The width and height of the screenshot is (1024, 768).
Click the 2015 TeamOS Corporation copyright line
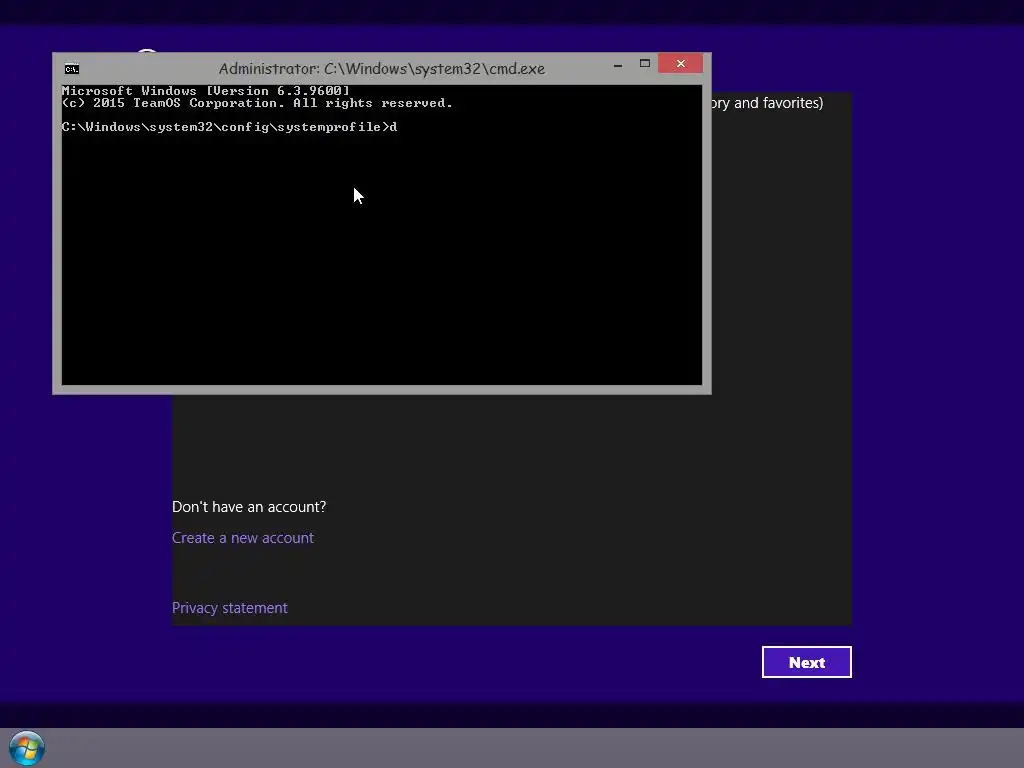(x=257, y=103)
